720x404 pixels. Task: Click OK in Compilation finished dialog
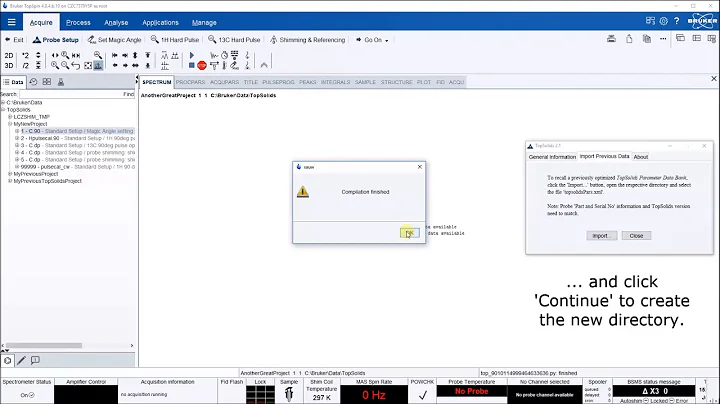(410, 233)
